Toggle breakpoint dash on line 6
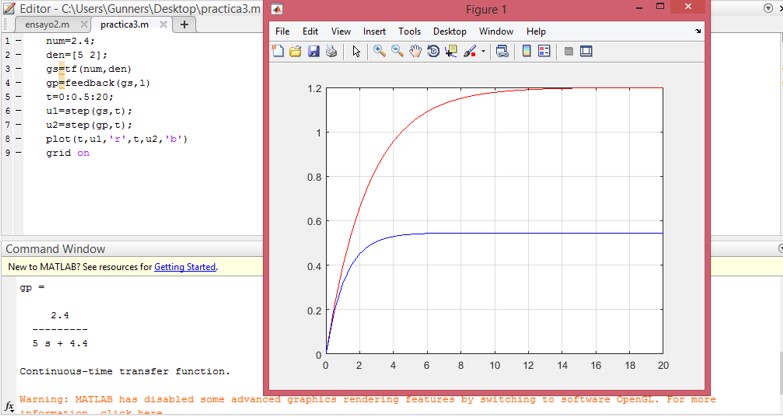 pyautogui.click(x=18, y=111)
